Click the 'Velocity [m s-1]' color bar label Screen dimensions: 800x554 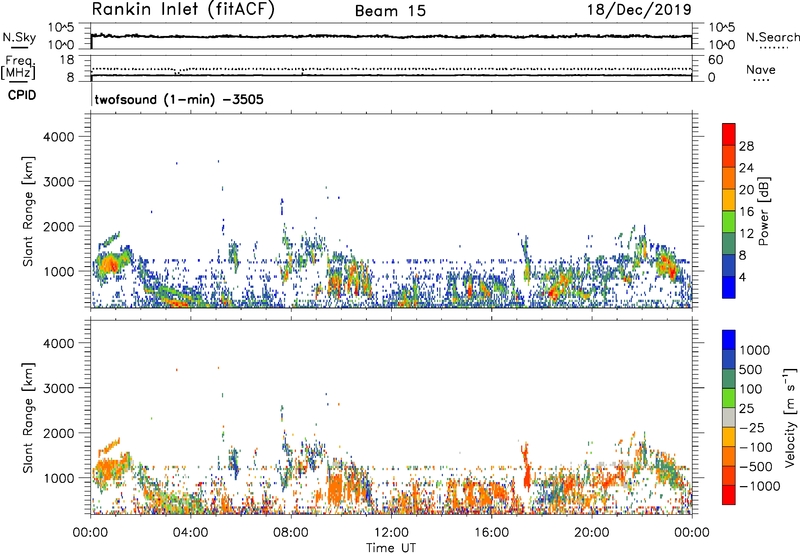[790, 417]
